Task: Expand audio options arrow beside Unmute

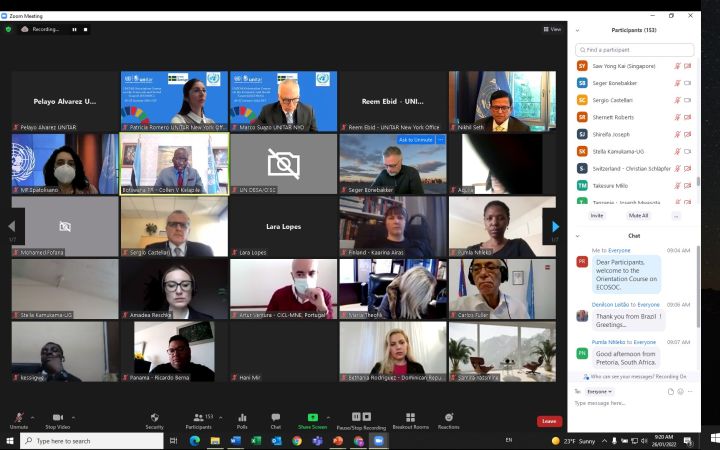Action: 32,413
